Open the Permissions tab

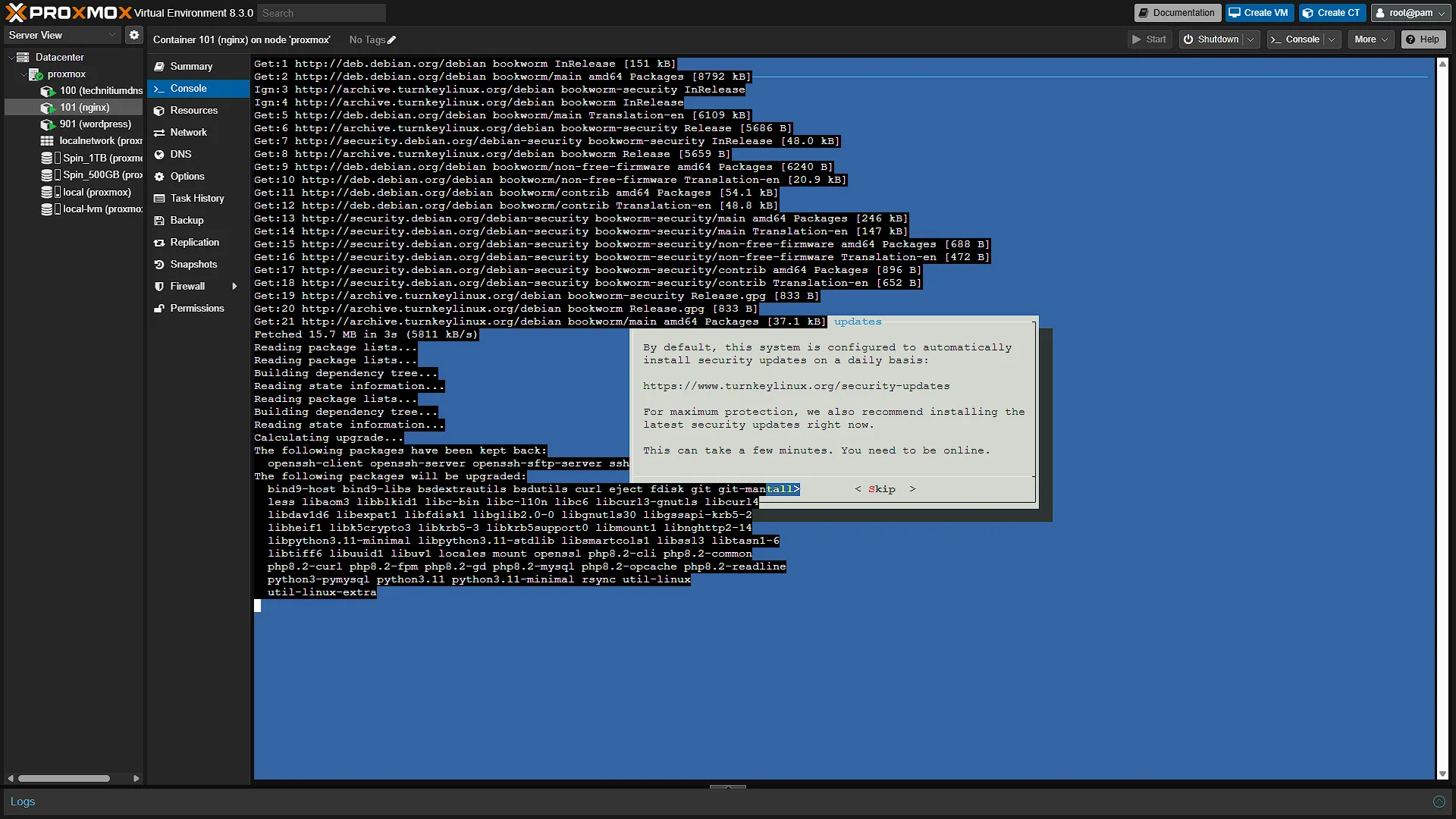pos(199,309)
